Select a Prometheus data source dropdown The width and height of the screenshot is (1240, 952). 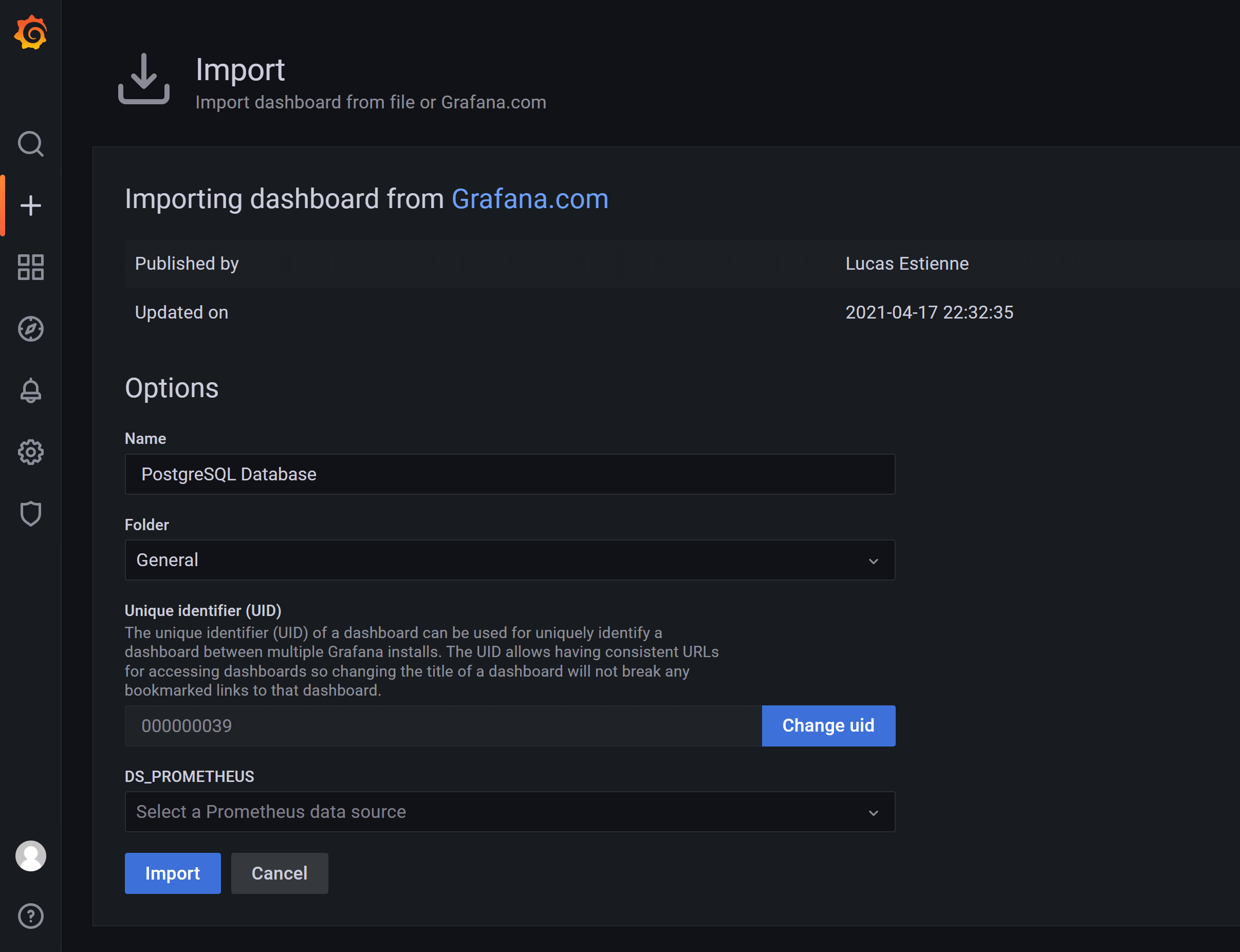tap(498, 811)
